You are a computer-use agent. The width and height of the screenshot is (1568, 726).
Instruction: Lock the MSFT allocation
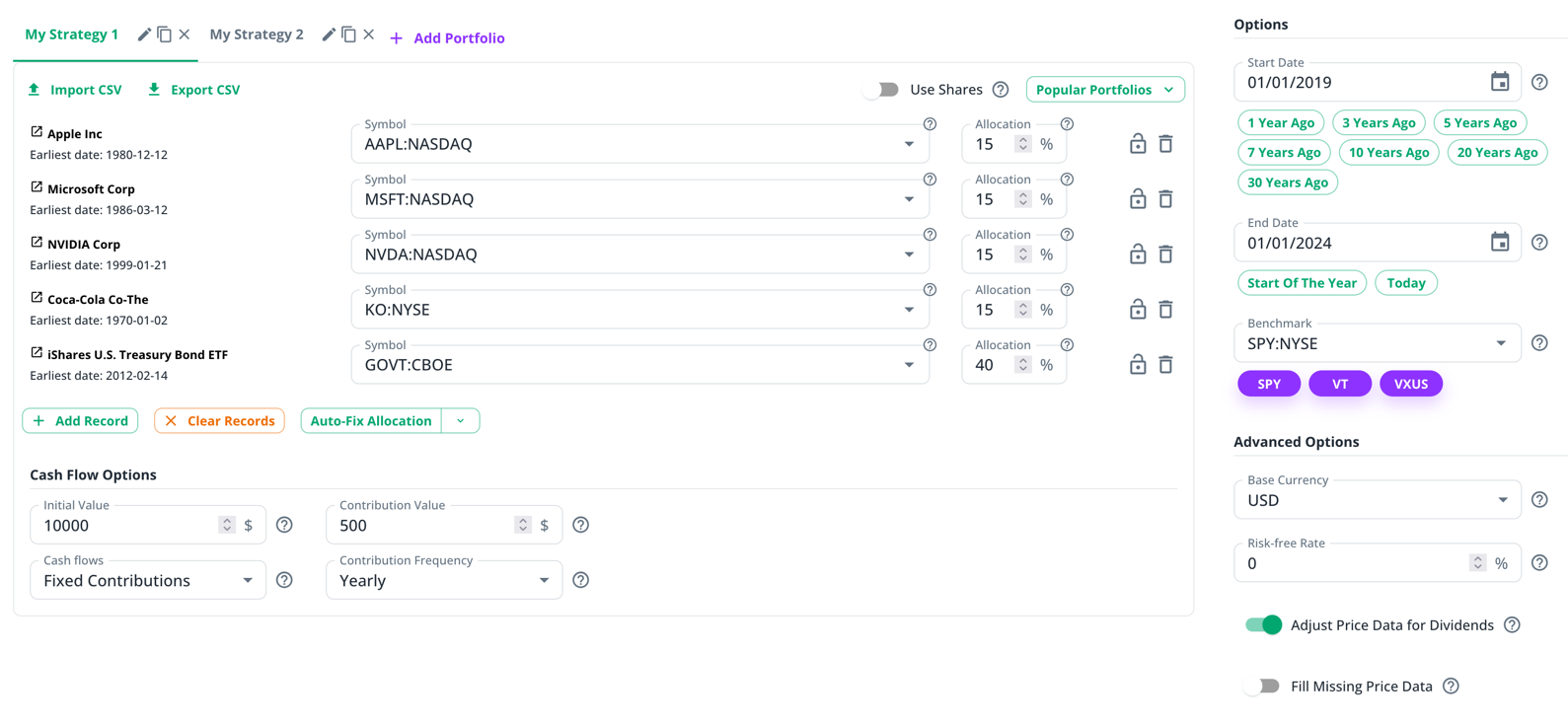tap(1138, 199)
